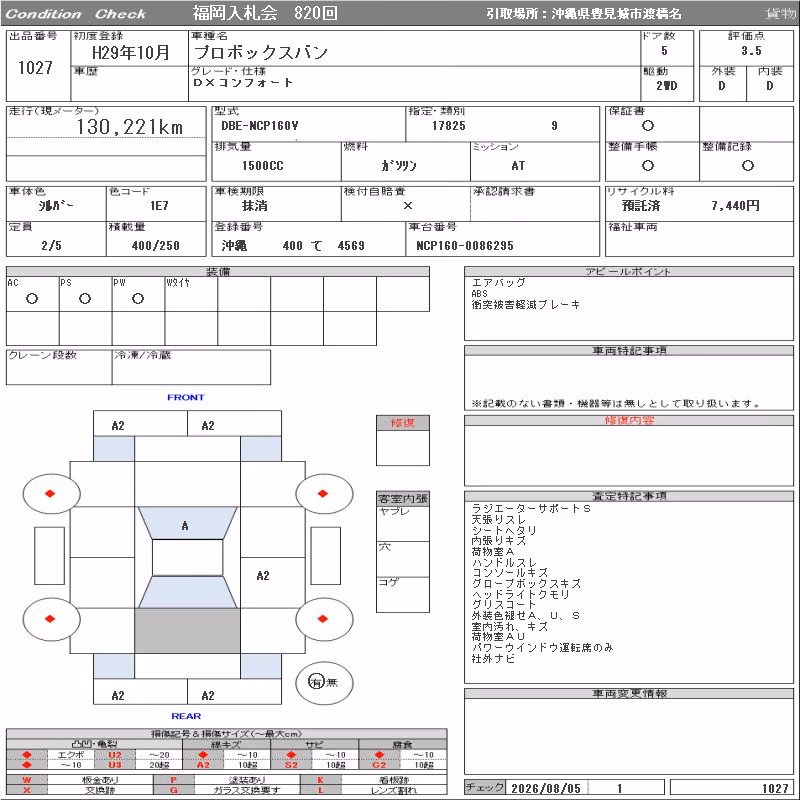Click the A2 mark on right rear door
Image resolution: width=800 pixels, height=800 pixels.
click(263, 576)
